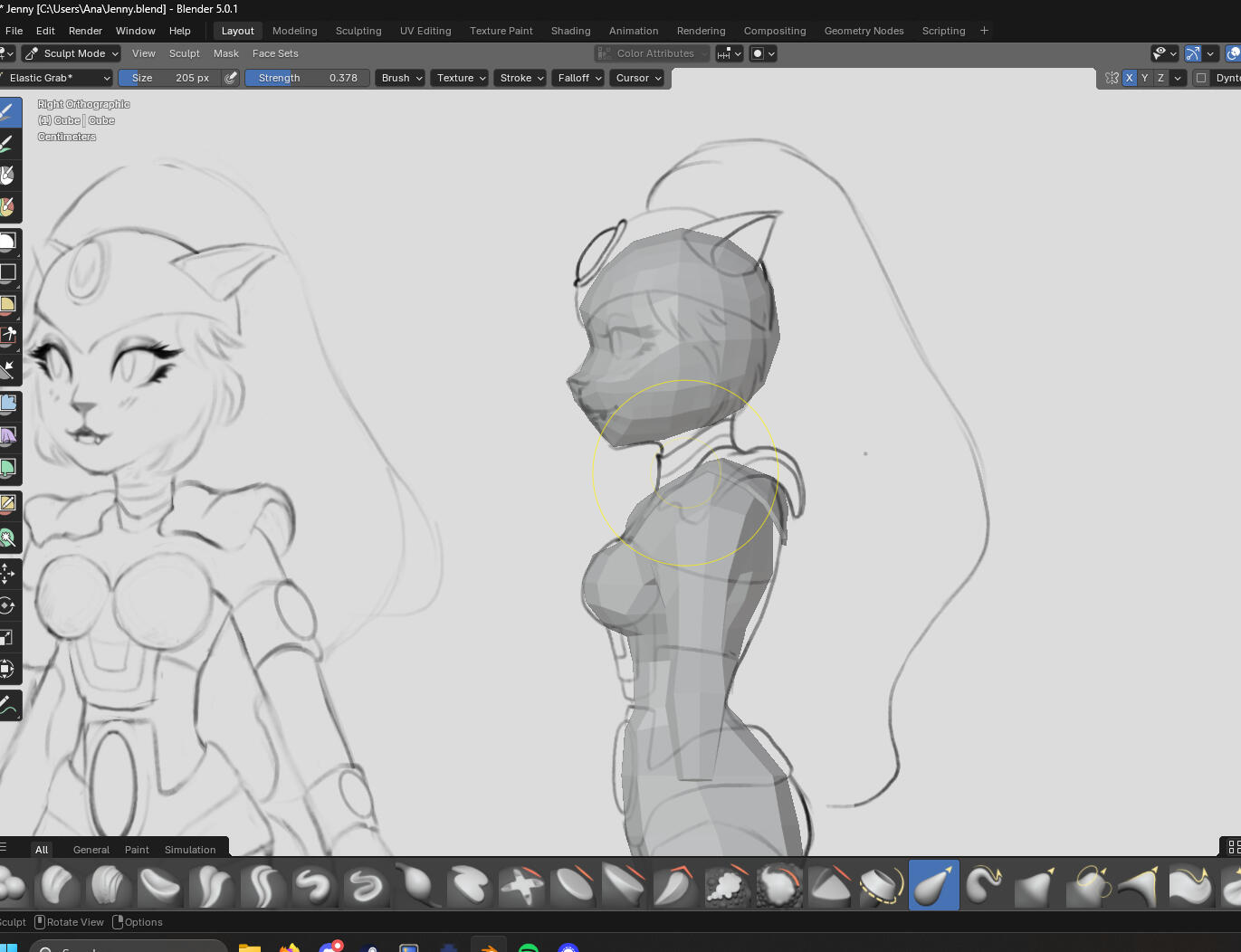
Task: Open the Spotify icon in the taskbar
Action: [x=529, y=947]
